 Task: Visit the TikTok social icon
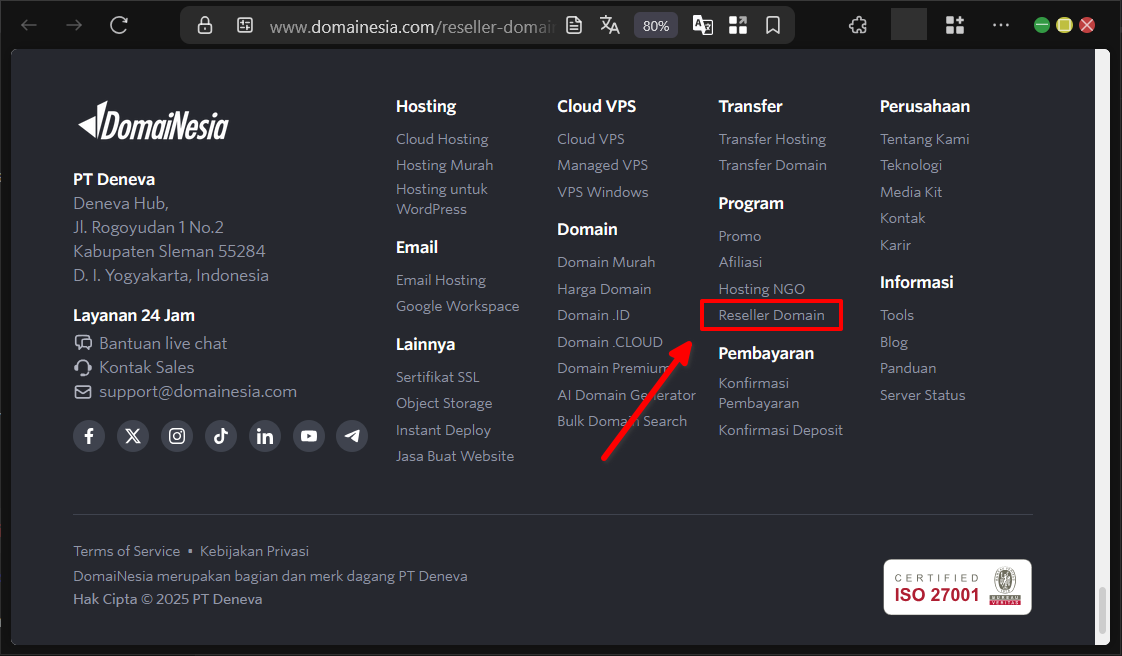coord(221,436)
